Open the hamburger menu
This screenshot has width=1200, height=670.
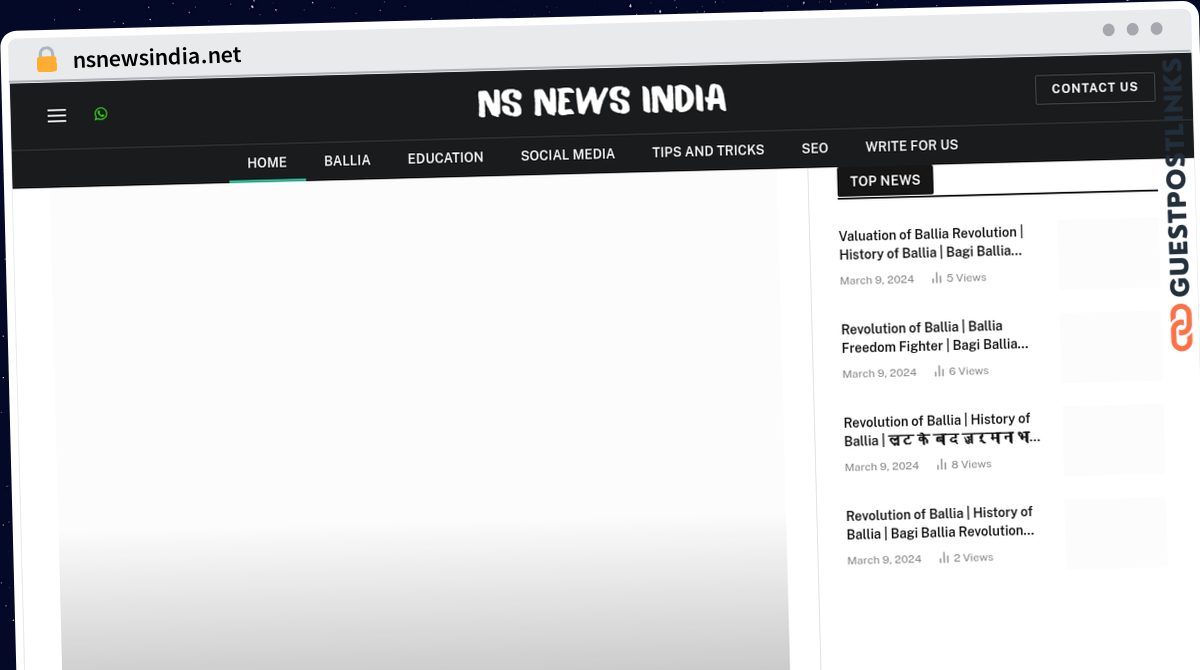[57, 116]
